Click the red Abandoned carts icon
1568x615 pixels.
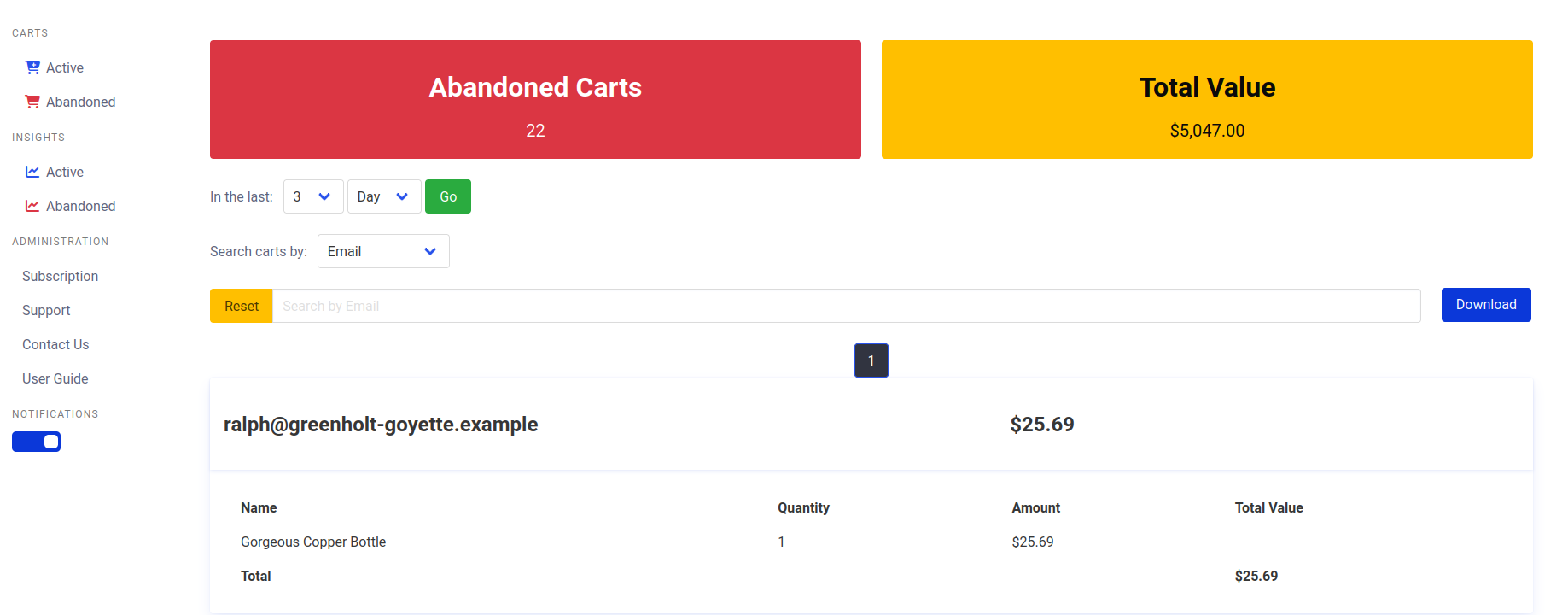pos(32,102)
